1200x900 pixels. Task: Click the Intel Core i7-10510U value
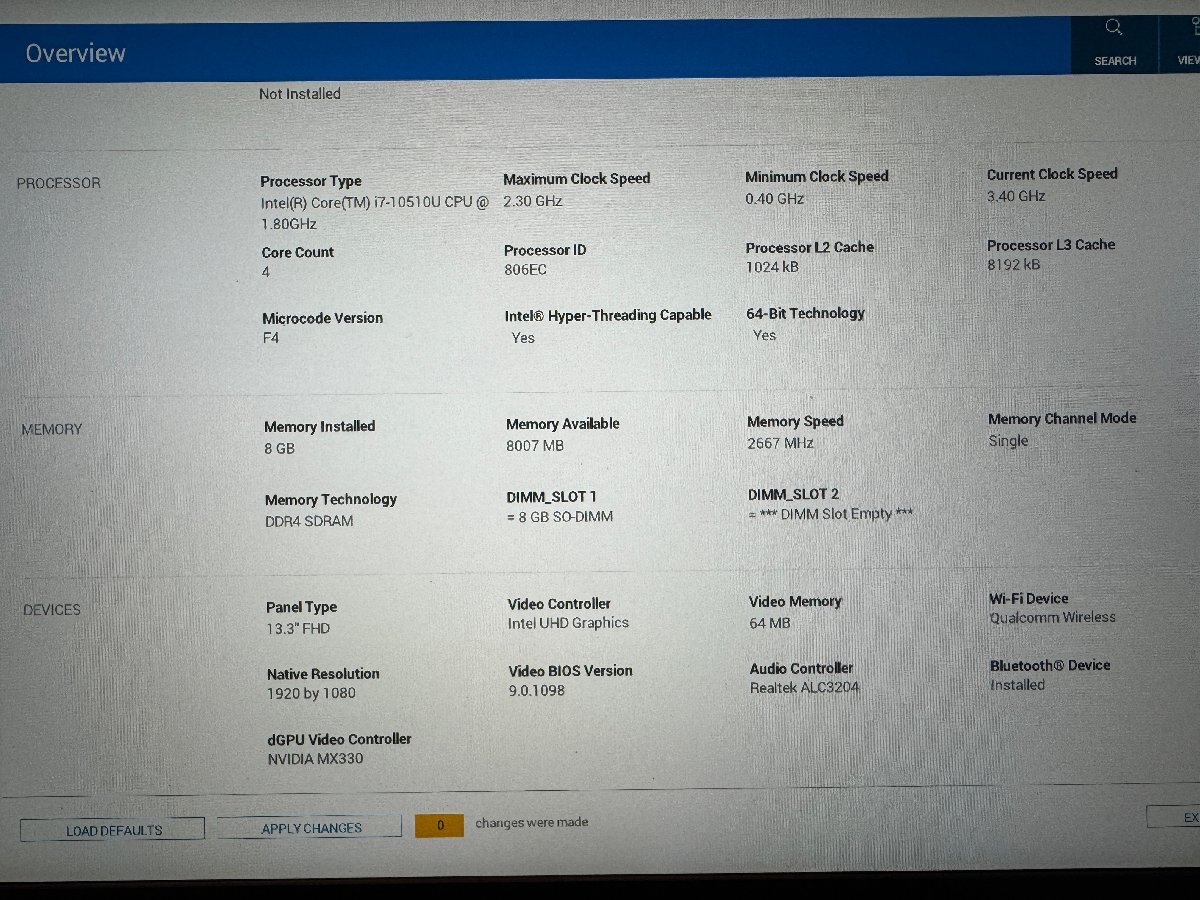(375, 213)
